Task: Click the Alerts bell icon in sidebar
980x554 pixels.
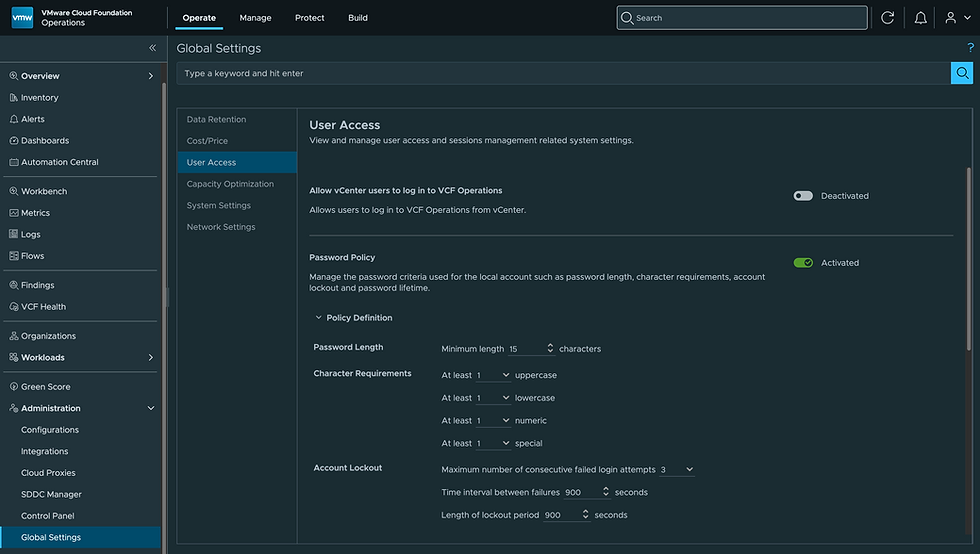Action: pyautogui.click(x=14, y=119)
